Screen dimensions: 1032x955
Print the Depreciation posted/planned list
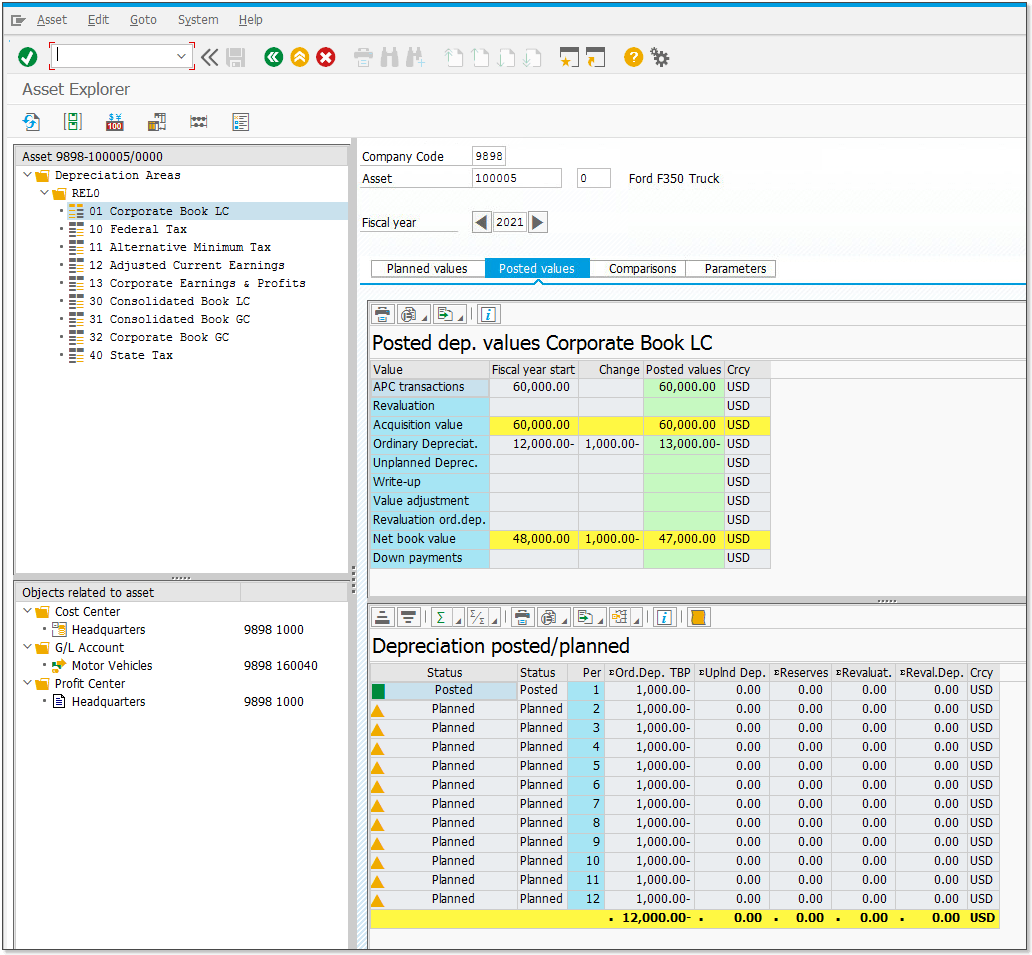[x=522, y=617]
